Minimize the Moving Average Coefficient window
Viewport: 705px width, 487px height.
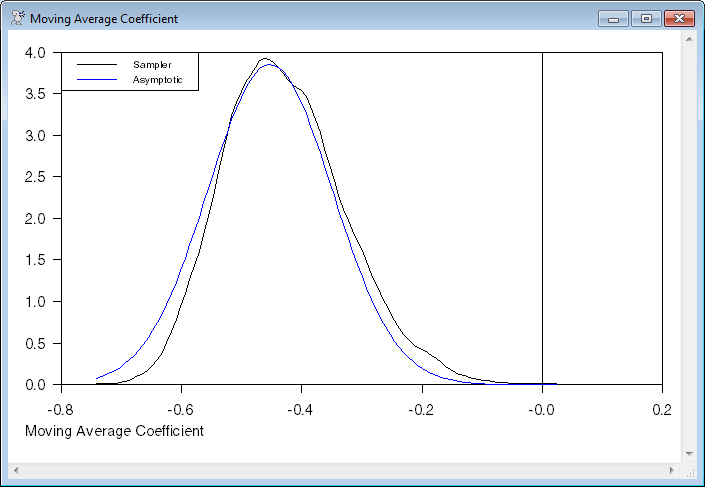click(x=612, y=18)
